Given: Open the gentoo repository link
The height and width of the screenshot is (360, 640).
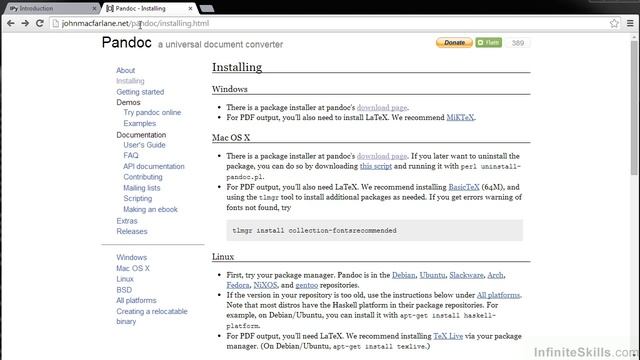Looking at the screenshot, I should pyautogui.click(x=307, y=285).
